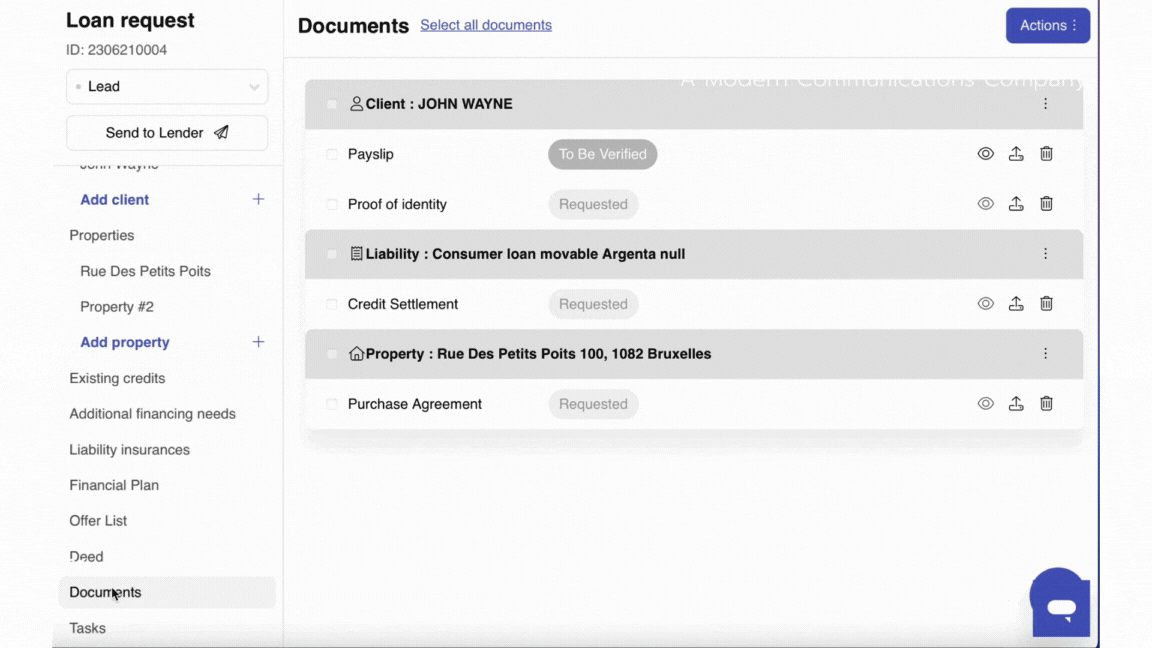
Task: View the Credit Settlement document
Action: coord(985,303)
